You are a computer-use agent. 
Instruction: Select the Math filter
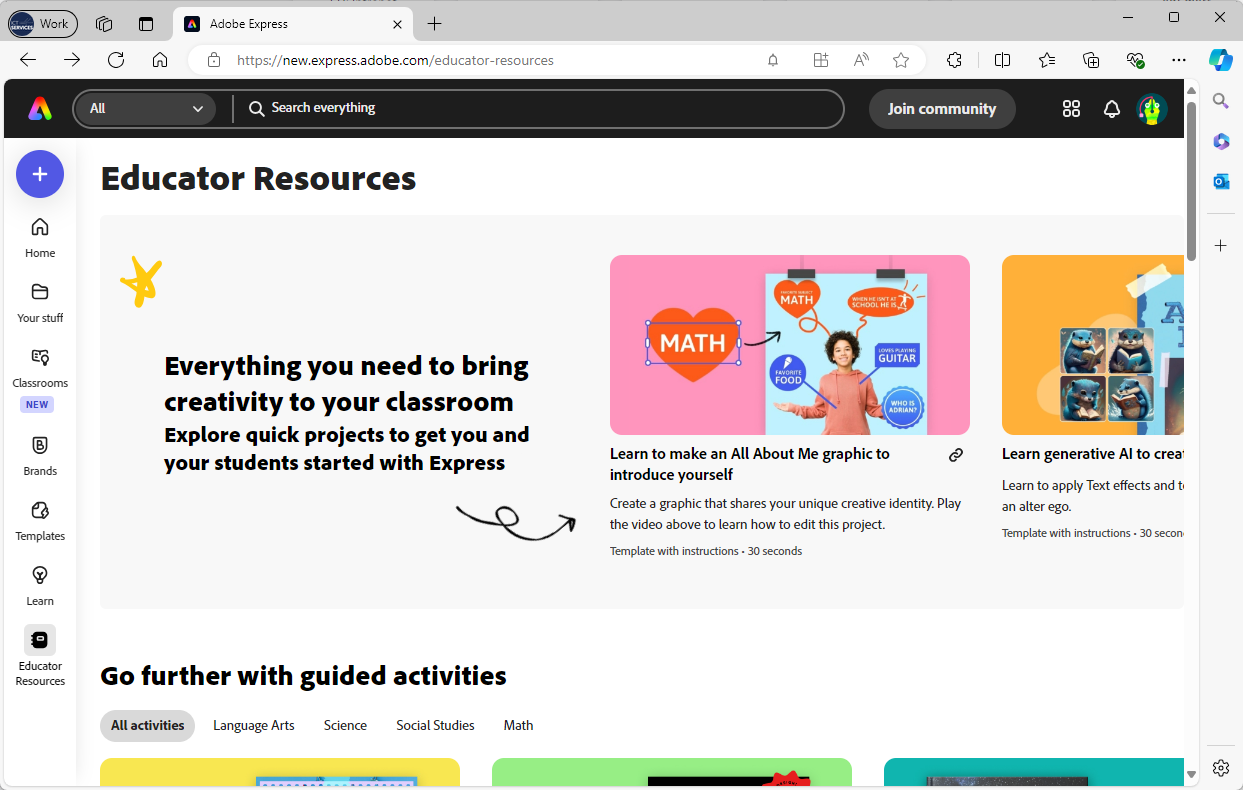[x=518, y=726]
